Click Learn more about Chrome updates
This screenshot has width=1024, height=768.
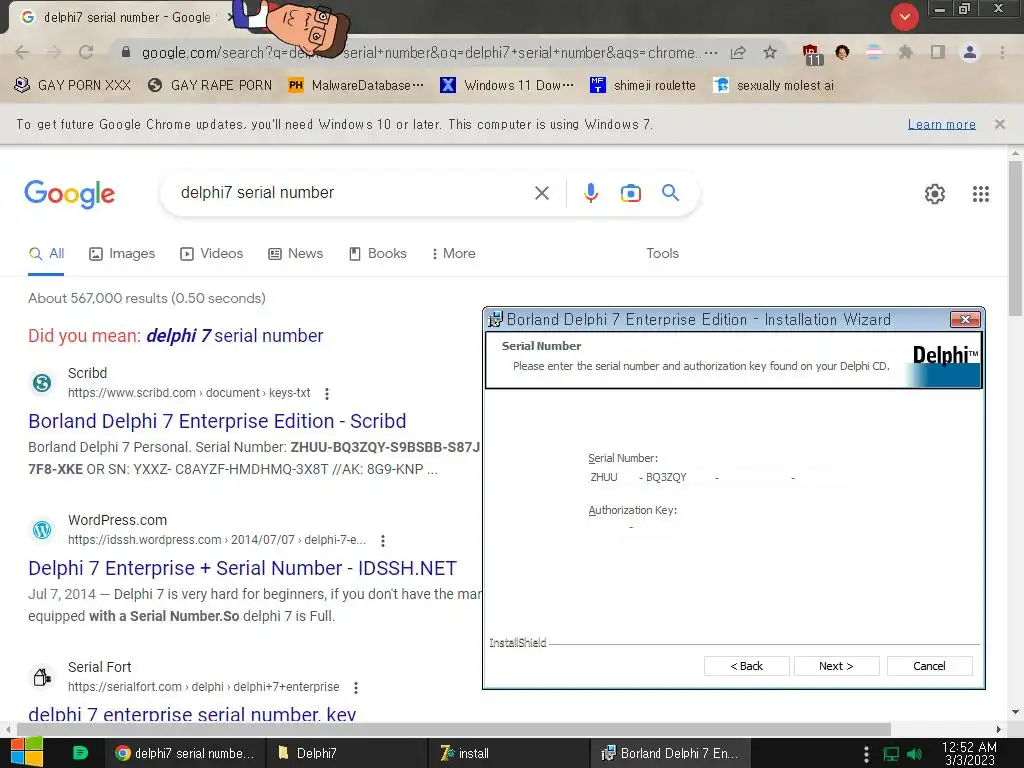point(941,125)
